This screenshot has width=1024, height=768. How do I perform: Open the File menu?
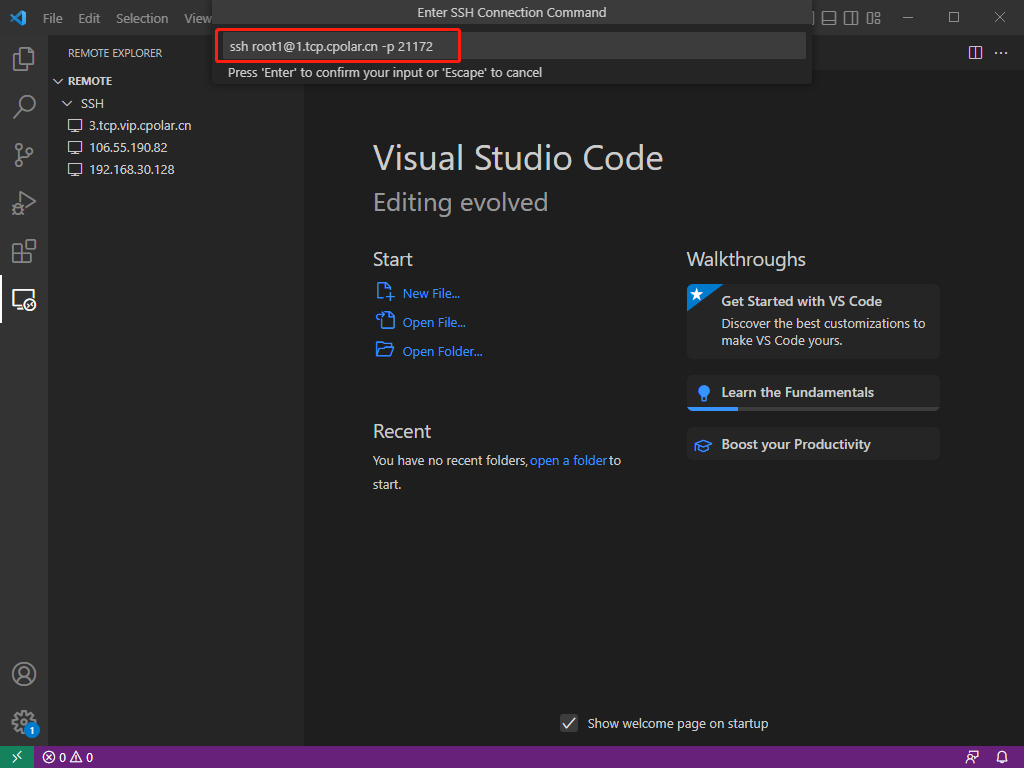(53, 18)
